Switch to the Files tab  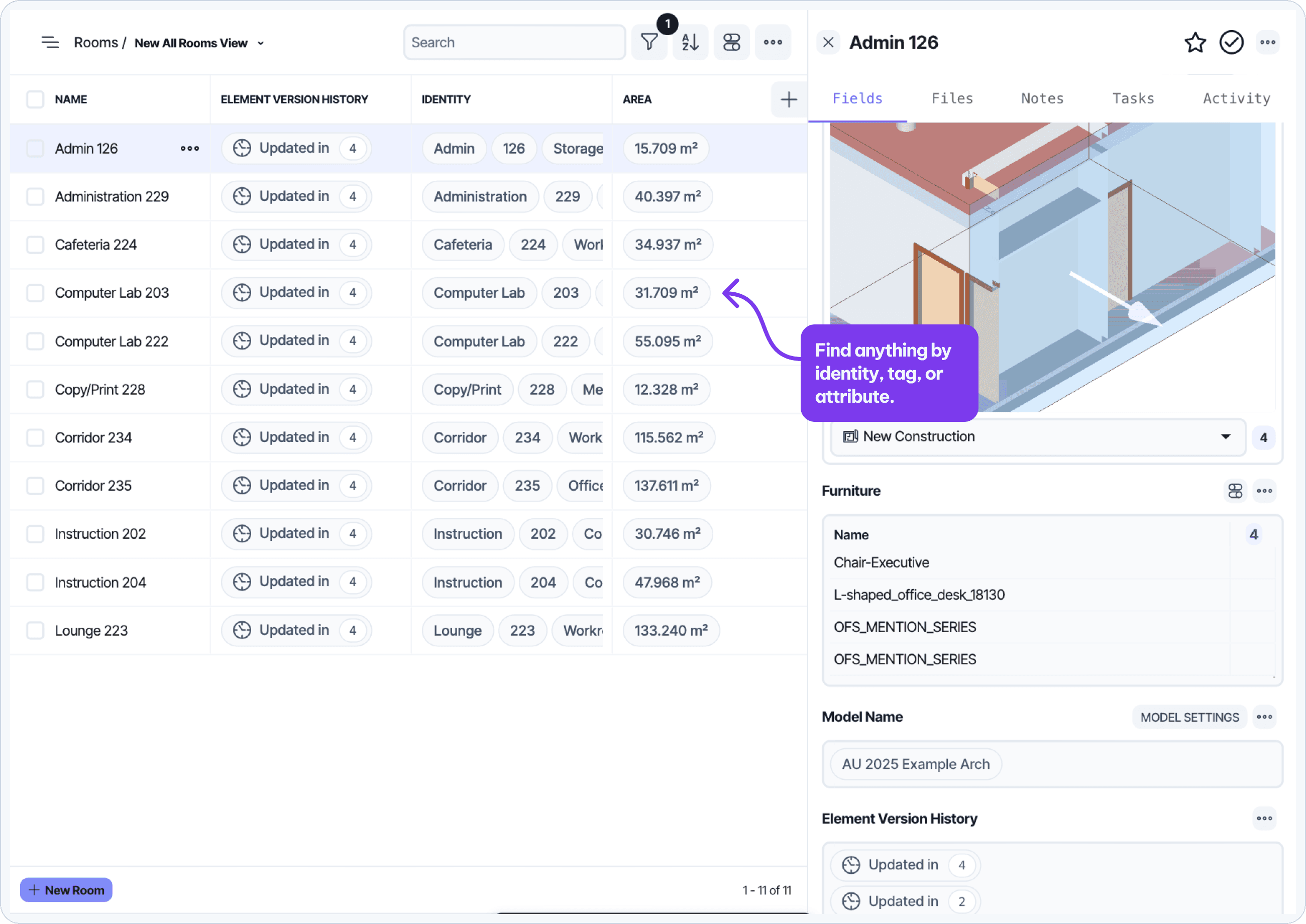point(951,98)
